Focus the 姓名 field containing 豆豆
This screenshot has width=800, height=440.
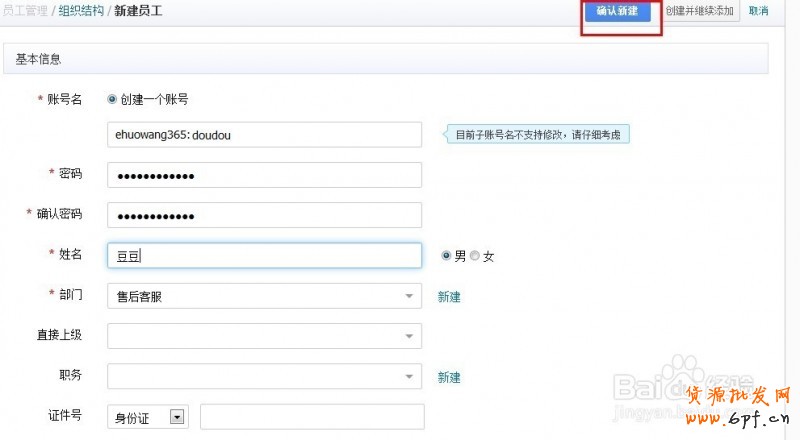[264, 256]
